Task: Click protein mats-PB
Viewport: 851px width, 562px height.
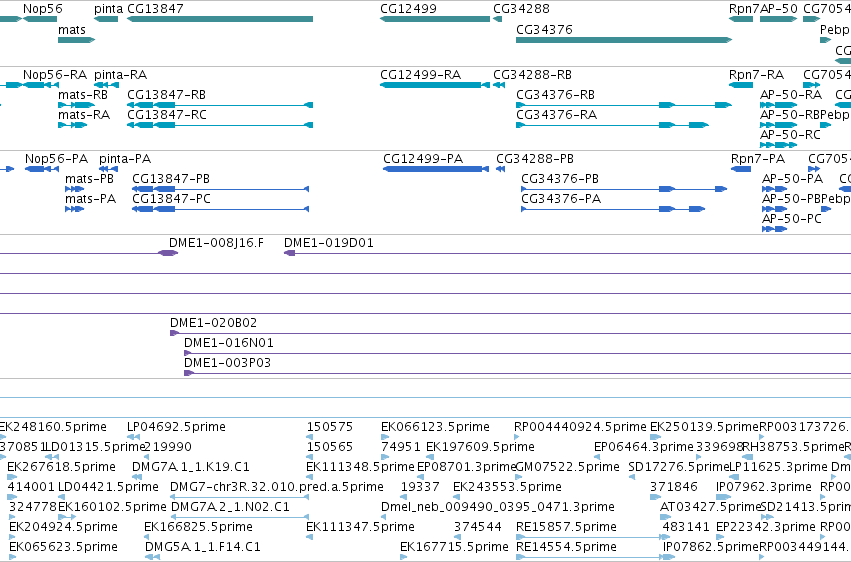Action: (x=74, y=189)
